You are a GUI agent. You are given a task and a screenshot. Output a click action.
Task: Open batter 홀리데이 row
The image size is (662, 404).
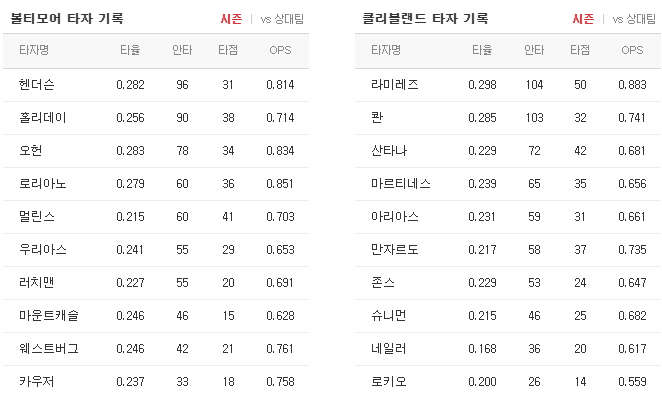point(156,118)
